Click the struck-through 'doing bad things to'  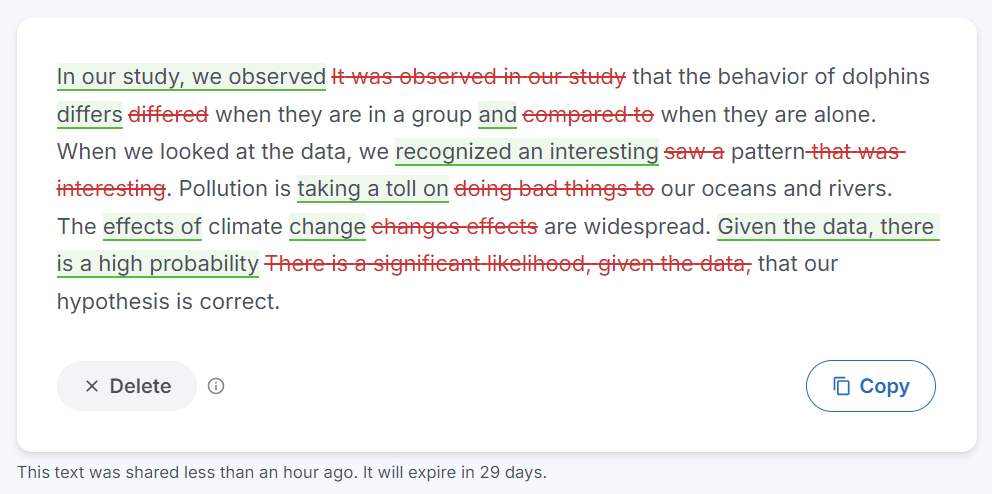point(554,189)
